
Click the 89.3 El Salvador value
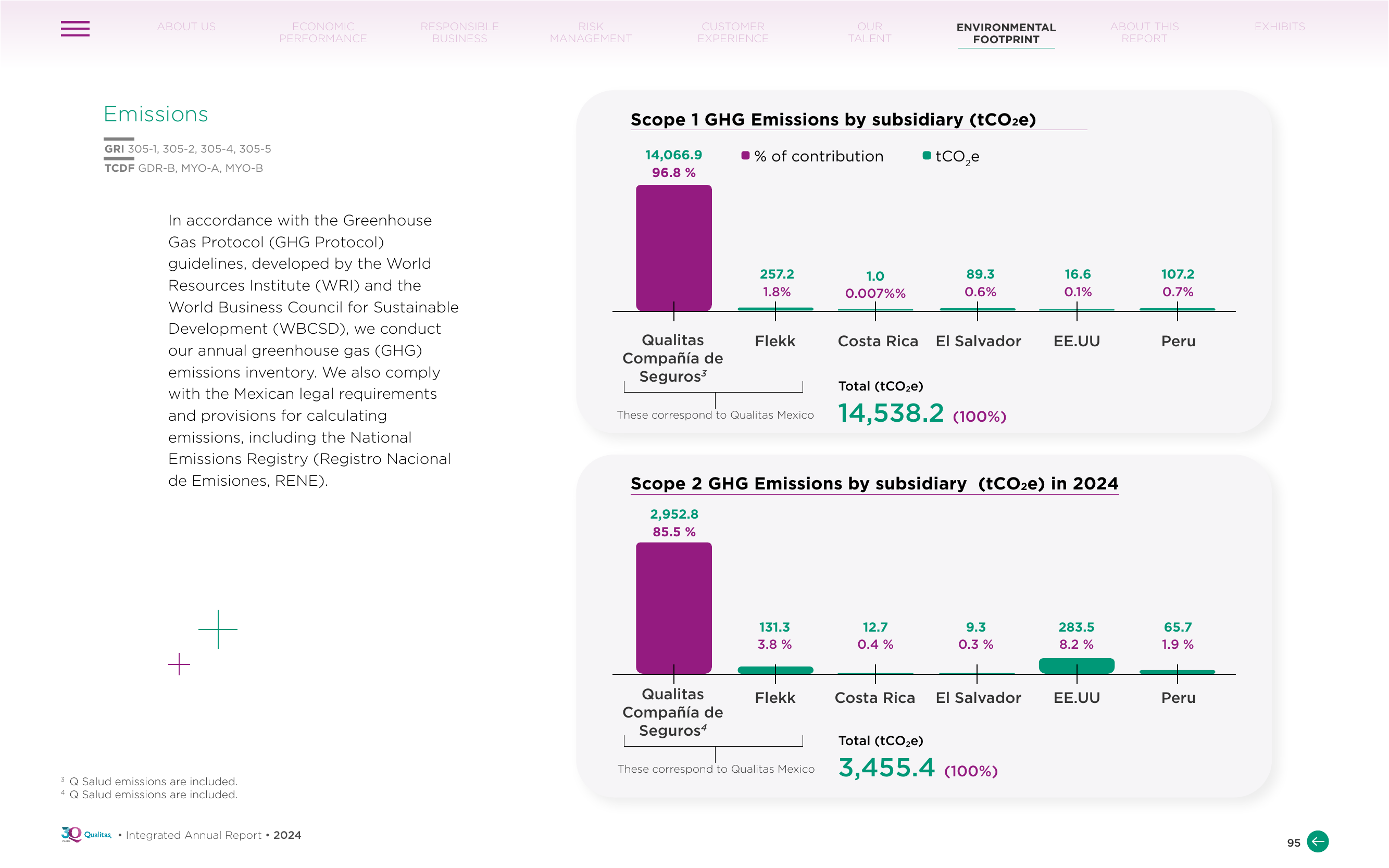980,274
